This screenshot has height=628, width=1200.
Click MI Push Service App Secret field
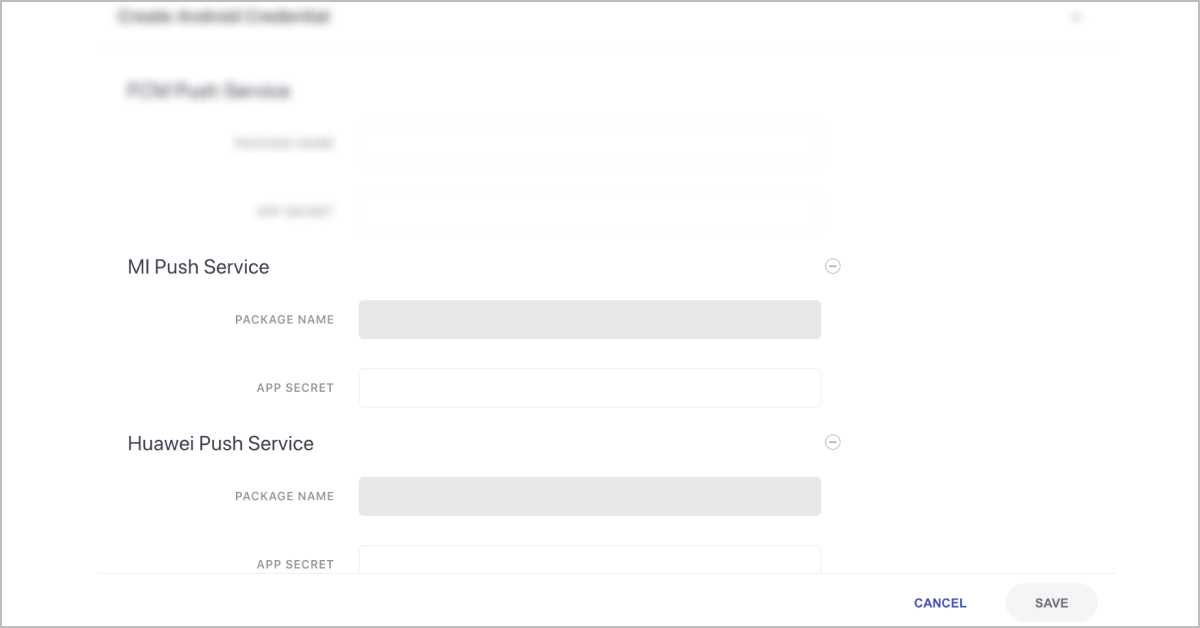[589, 388]
